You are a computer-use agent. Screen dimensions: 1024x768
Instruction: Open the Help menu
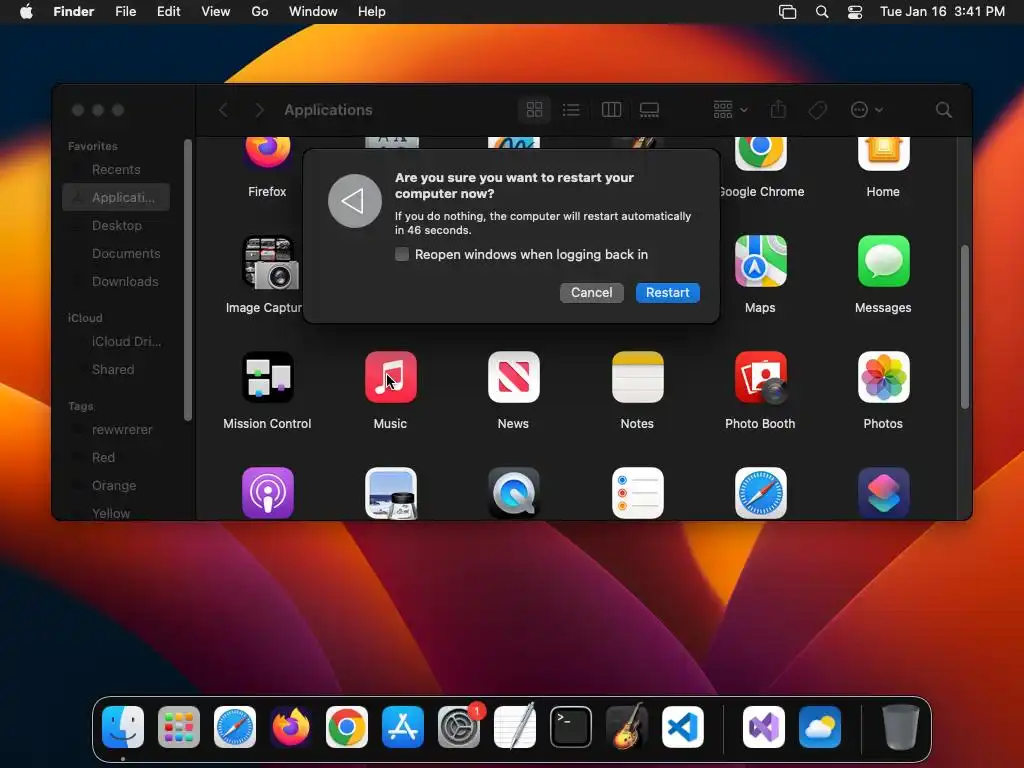tap(372, 12)
